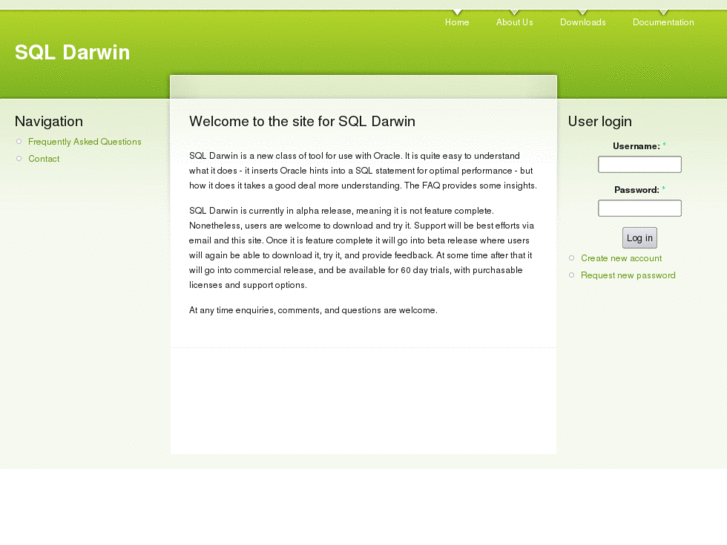Go to About Us page
Image resolution: width=727 pixels, height=545 pixels.
[514, 22]
